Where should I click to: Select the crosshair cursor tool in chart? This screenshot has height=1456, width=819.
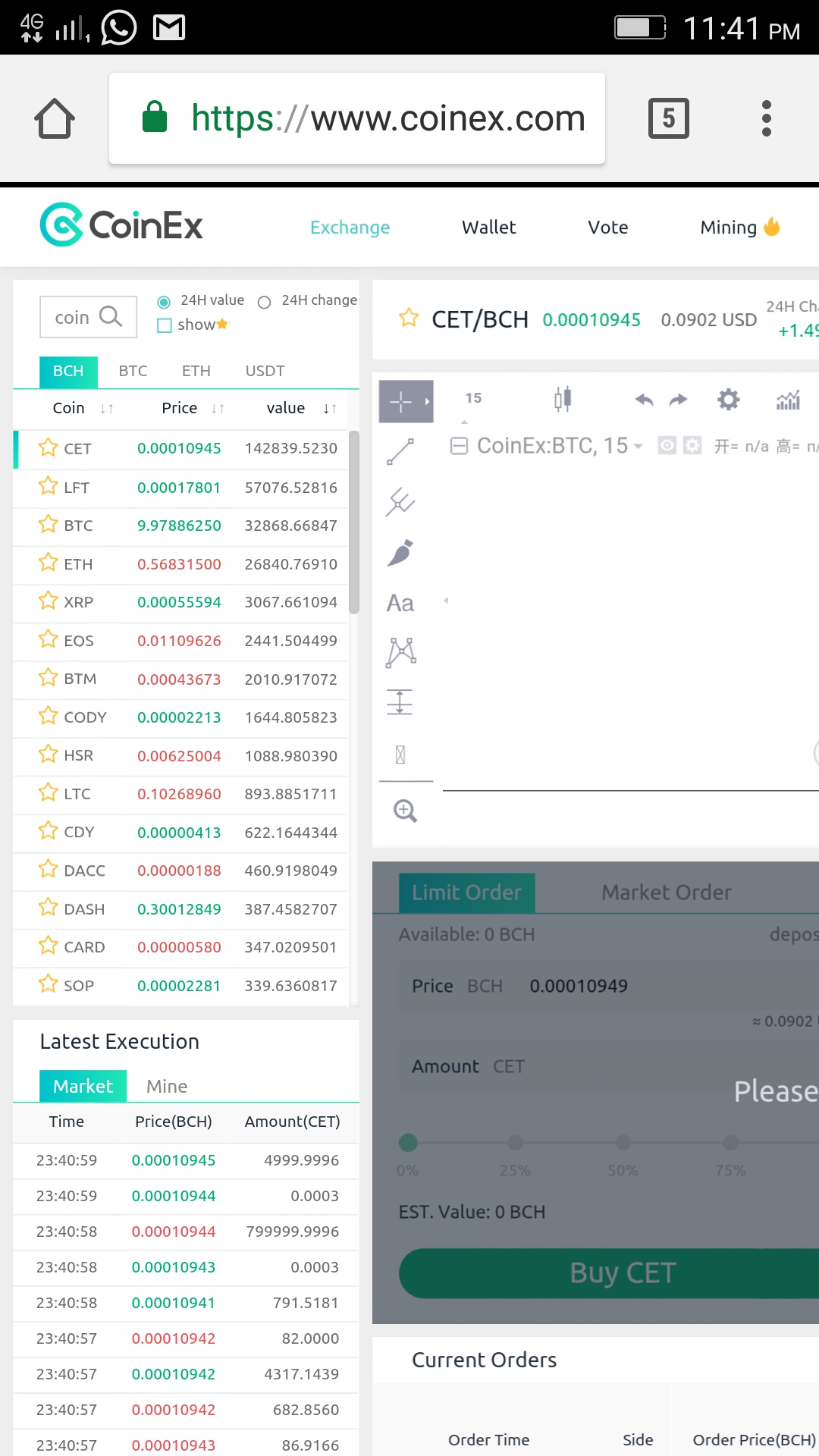tap(400, 401)
